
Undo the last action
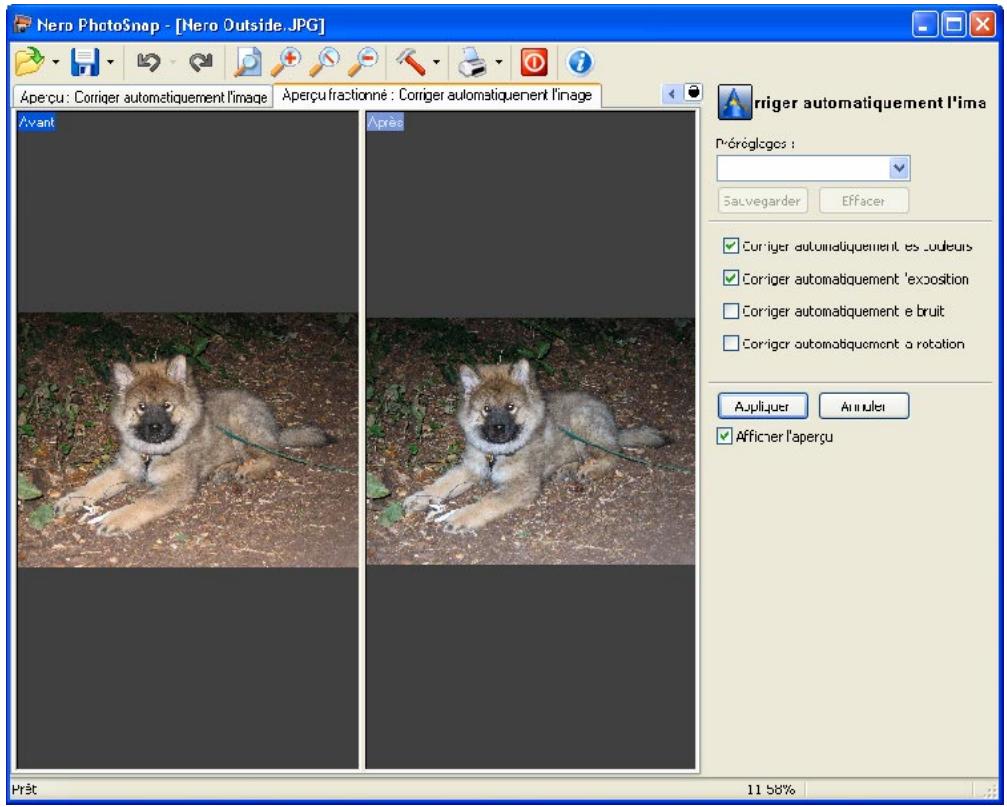pyautogui.click(x=148, y=62)
